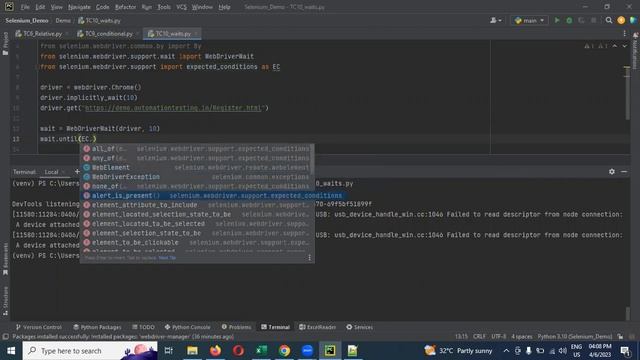Open Zoom from the taskbar
This screenshot has width=640, height=360.
[x=307, y=351]
